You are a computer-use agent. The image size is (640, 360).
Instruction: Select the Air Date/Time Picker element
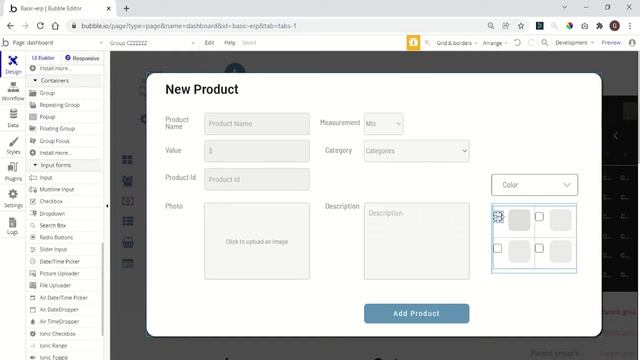[x=63, y=298]
